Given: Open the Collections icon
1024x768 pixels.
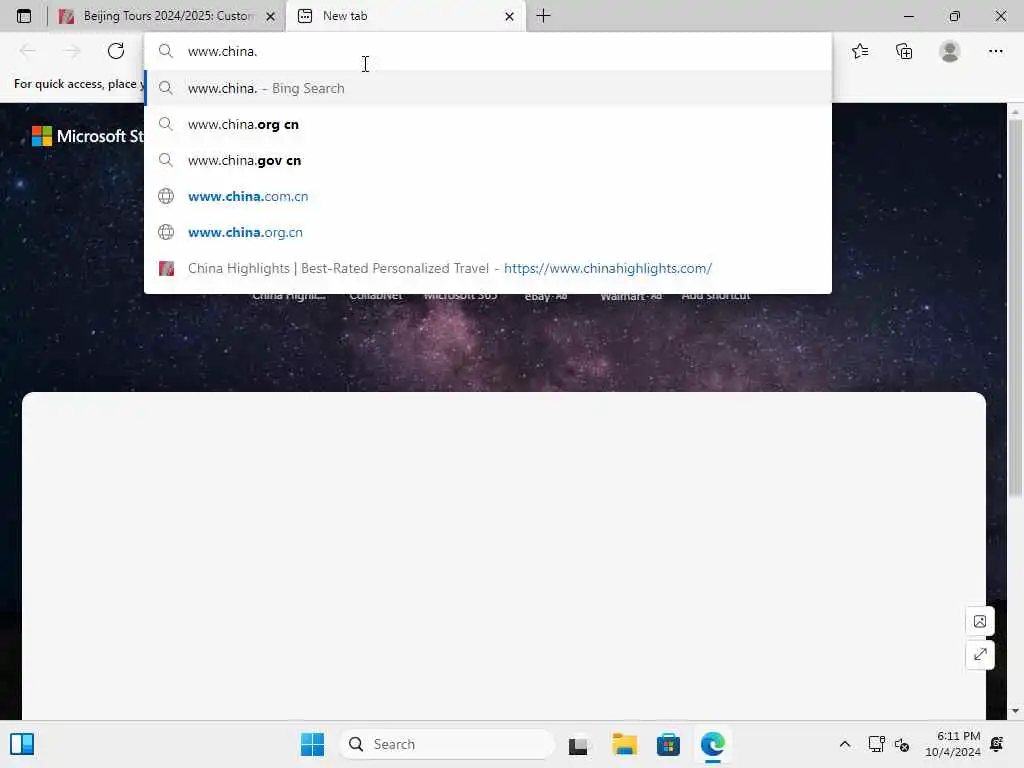Looking at the screenshot, I should click(904, 51).
